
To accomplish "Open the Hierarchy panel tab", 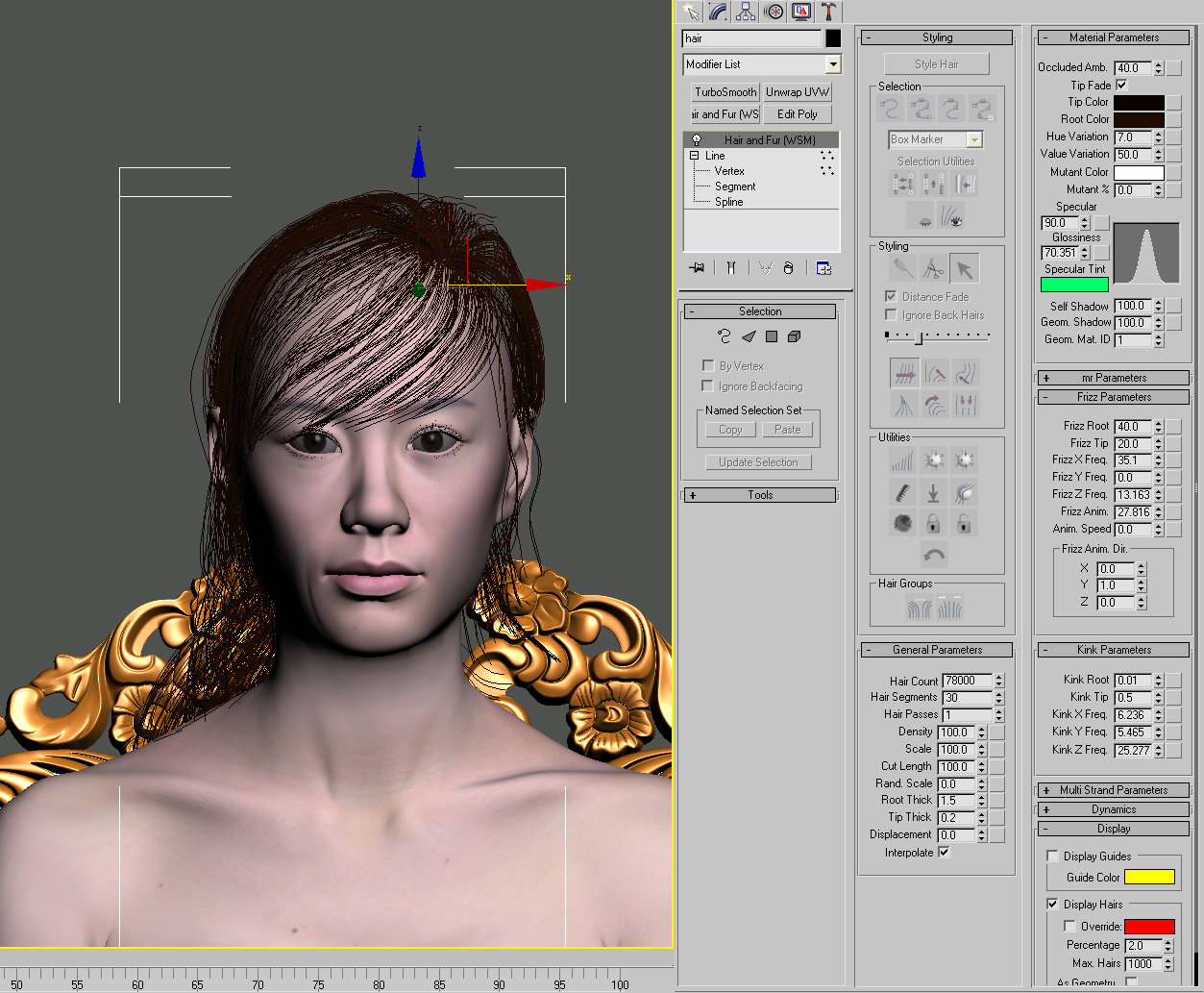I will click(746, 12).
